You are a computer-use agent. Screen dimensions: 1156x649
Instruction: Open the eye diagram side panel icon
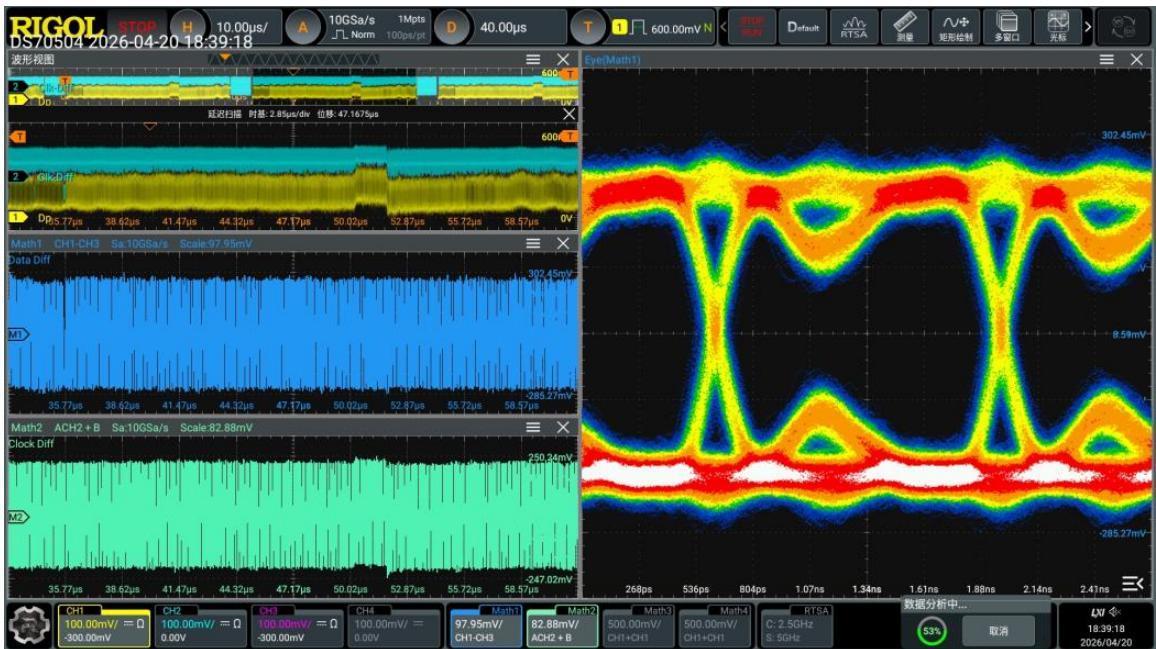[1132, 584]
